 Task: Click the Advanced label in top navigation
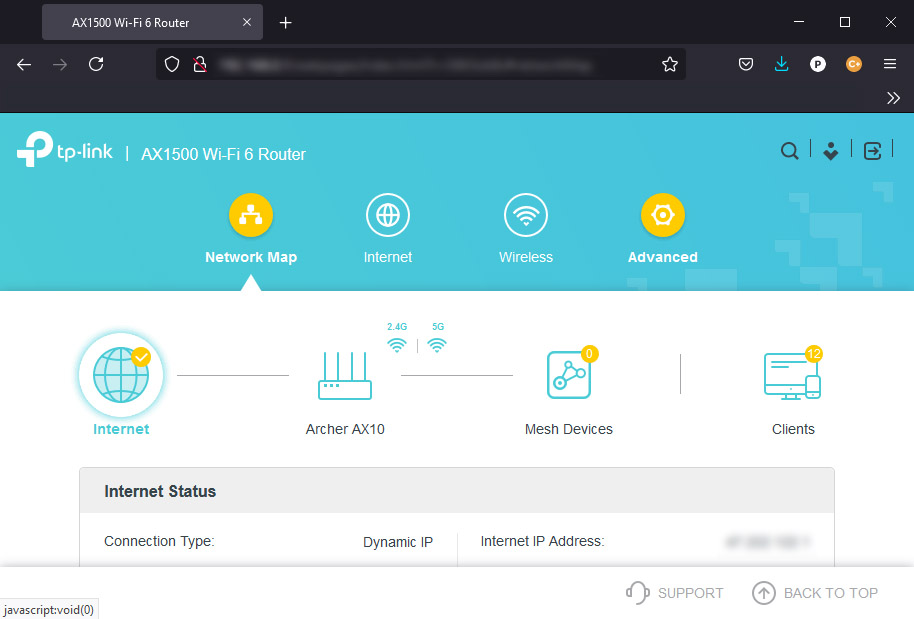663,257
